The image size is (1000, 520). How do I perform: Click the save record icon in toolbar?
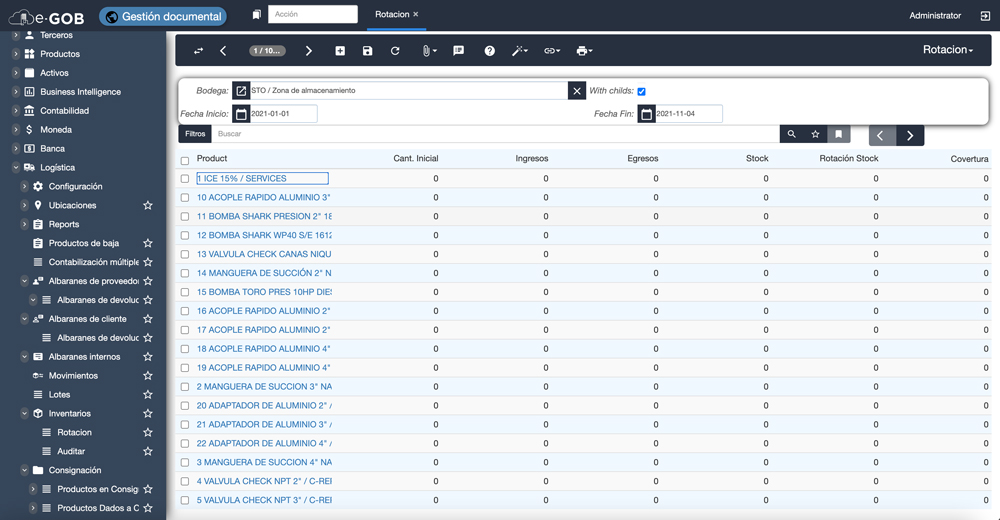click(367, 51)
